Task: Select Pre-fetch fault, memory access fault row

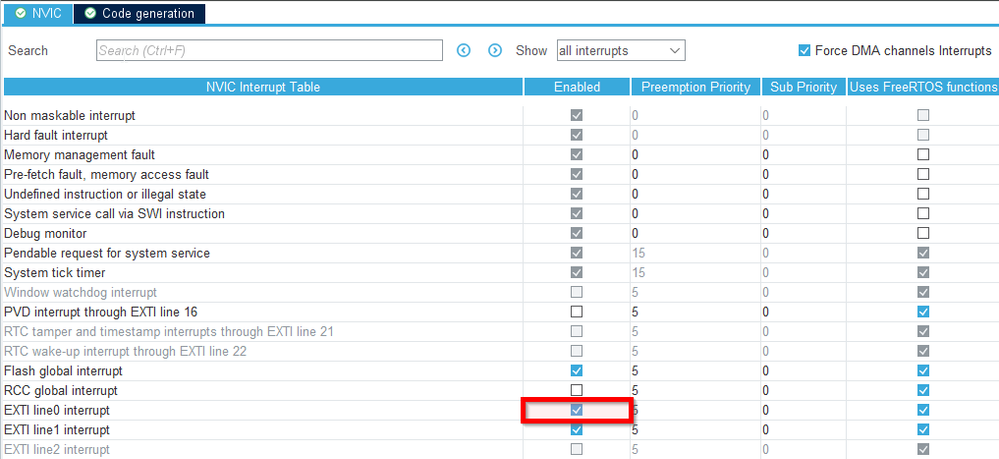Action: (106, 175)
